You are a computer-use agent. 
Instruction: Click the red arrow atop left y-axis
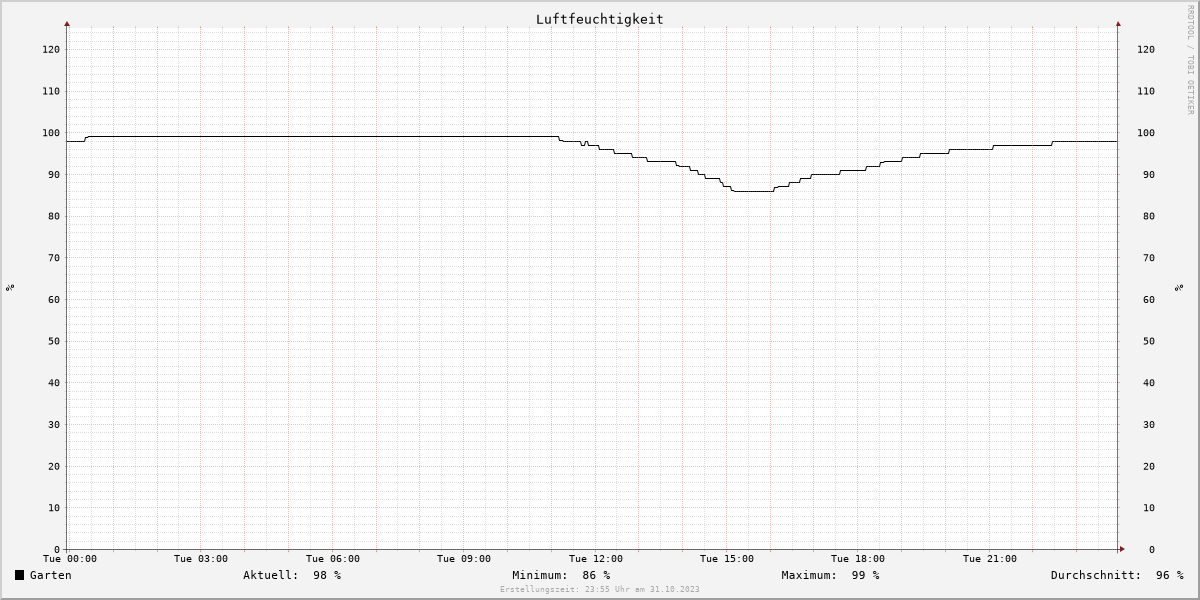(67, 23)
